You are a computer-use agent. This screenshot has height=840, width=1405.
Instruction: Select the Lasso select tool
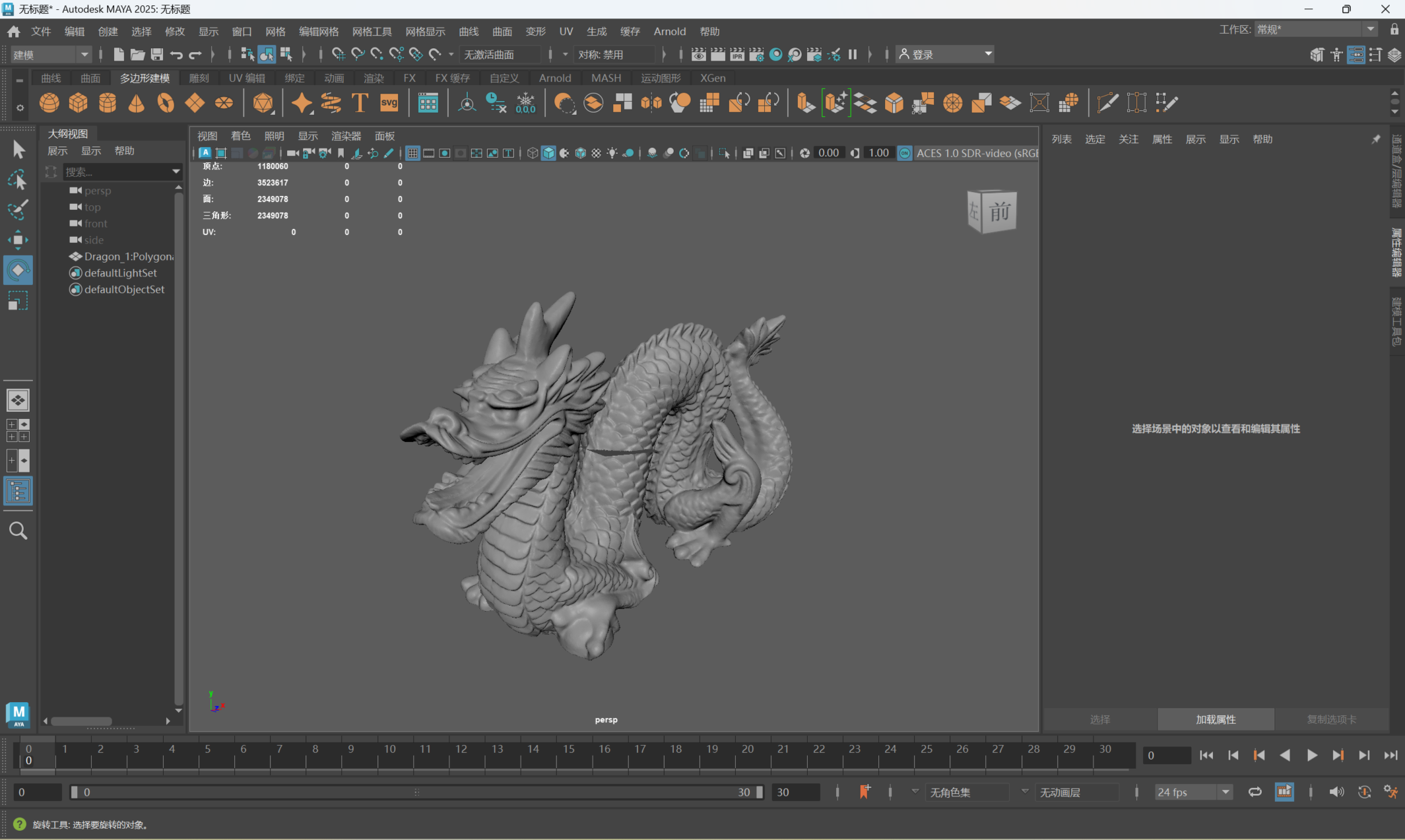point(18,179)
